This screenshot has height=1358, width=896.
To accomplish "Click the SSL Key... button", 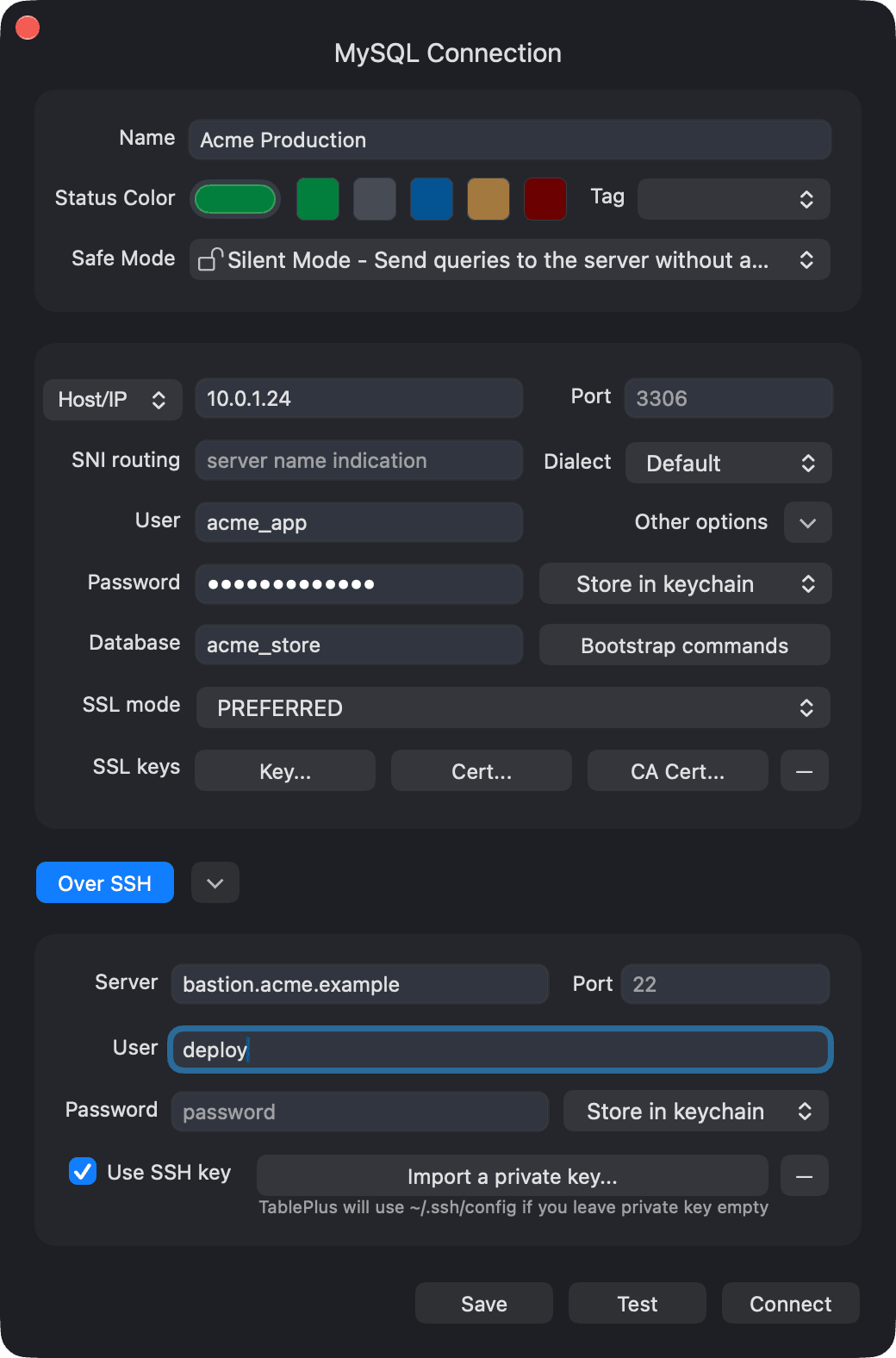I will point(285,770).
